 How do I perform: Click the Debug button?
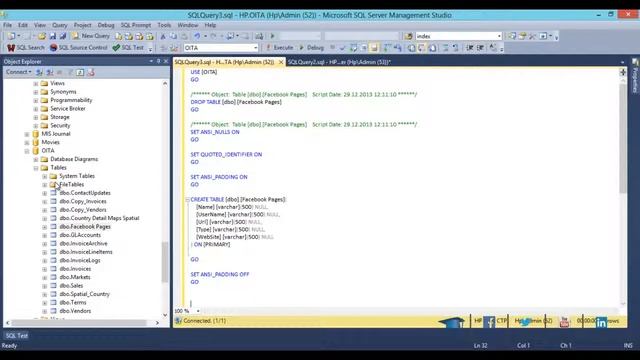click(311, 48)
